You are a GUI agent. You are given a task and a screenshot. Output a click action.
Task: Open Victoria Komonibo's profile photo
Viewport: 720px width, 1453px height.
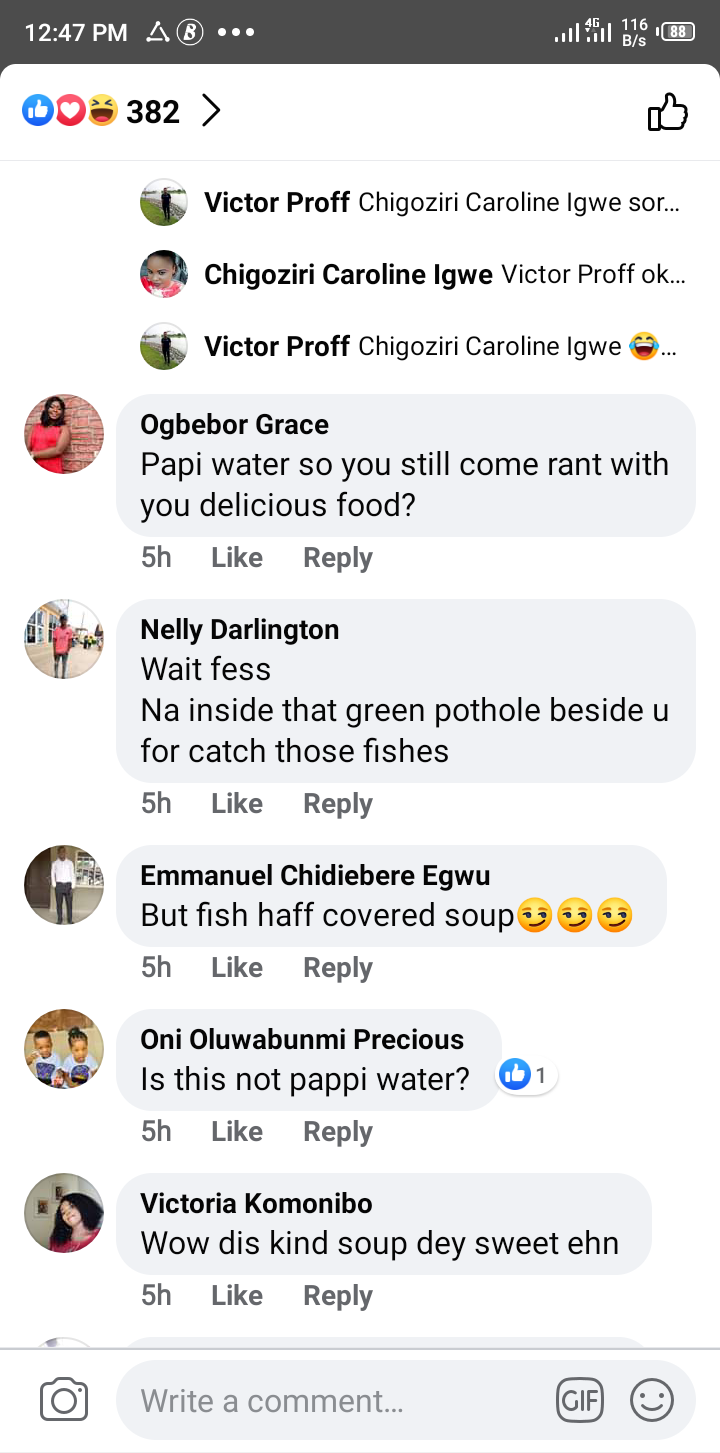point(64,1213)
